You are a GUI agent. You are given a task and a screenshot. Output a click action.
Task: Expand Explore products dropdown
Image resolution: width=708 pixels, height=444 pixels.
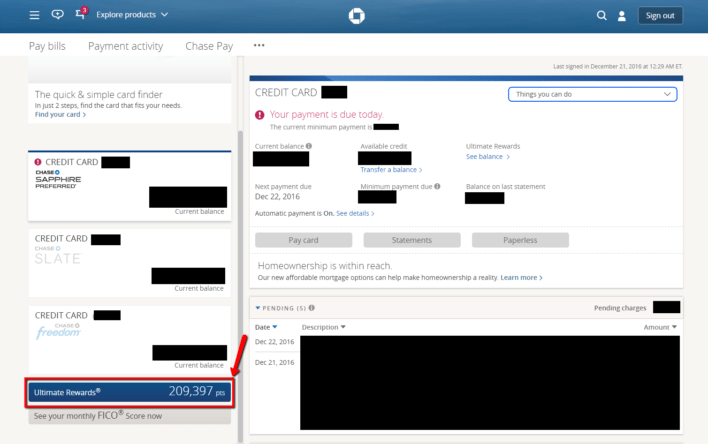tap(132, 14)
